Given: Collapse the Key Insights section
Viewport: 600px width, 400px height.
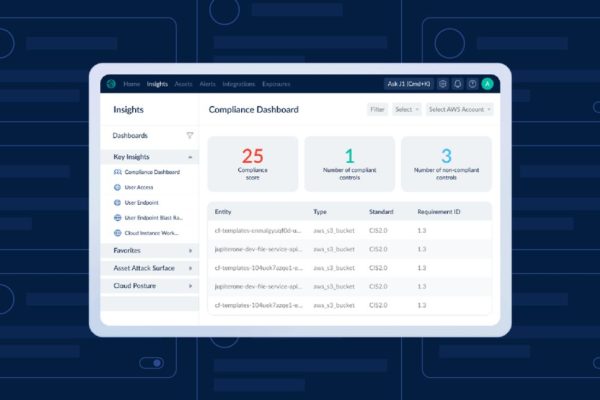Looking at the screenshot, I should [x=190, y=157].
